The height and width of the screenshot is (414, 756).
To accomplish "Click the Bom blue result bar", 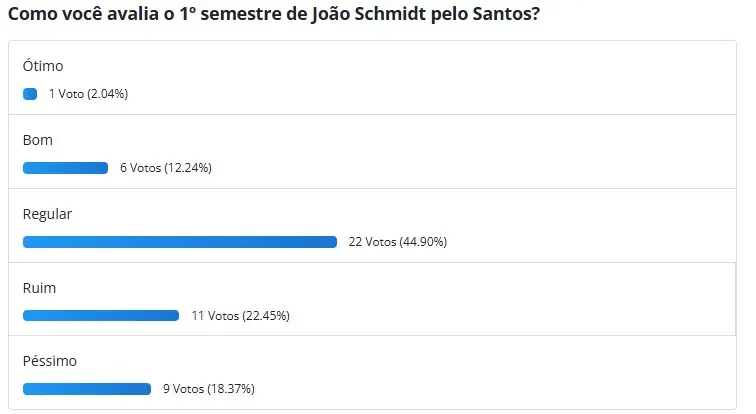I will (x=65, y=168).
